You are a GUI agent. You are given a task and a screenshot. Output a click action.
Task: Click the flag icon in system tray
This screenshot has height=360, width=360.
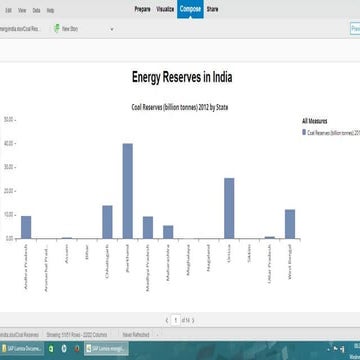336,349
